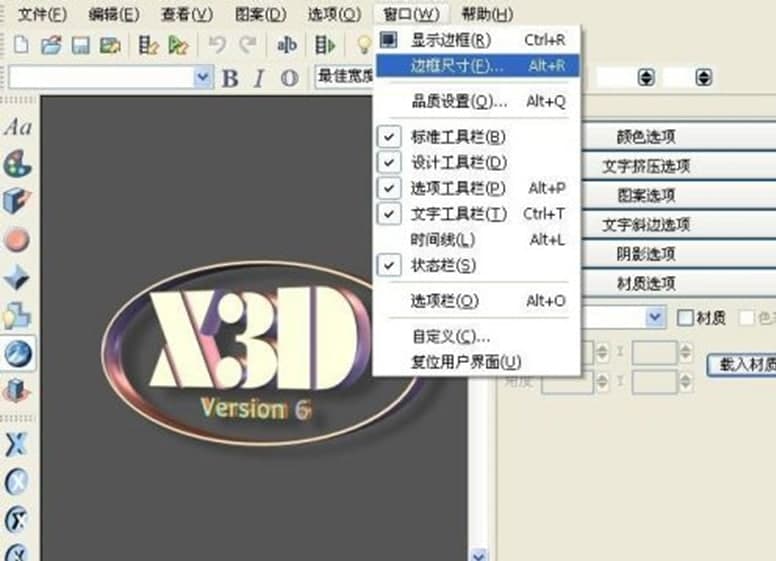Screen dimensions: 776x561
Task: Choose 品质设置(Q)... menu item
Action: [477, 101]
